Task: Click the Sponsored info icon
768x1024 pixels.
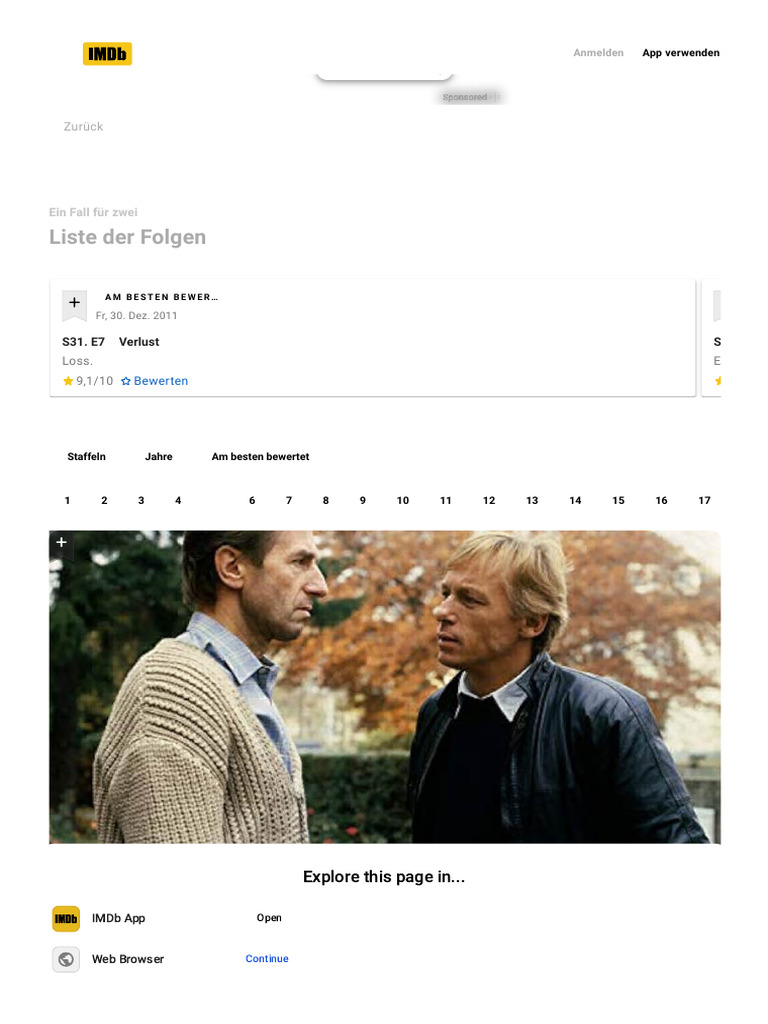Action: (x=495, y=97)
